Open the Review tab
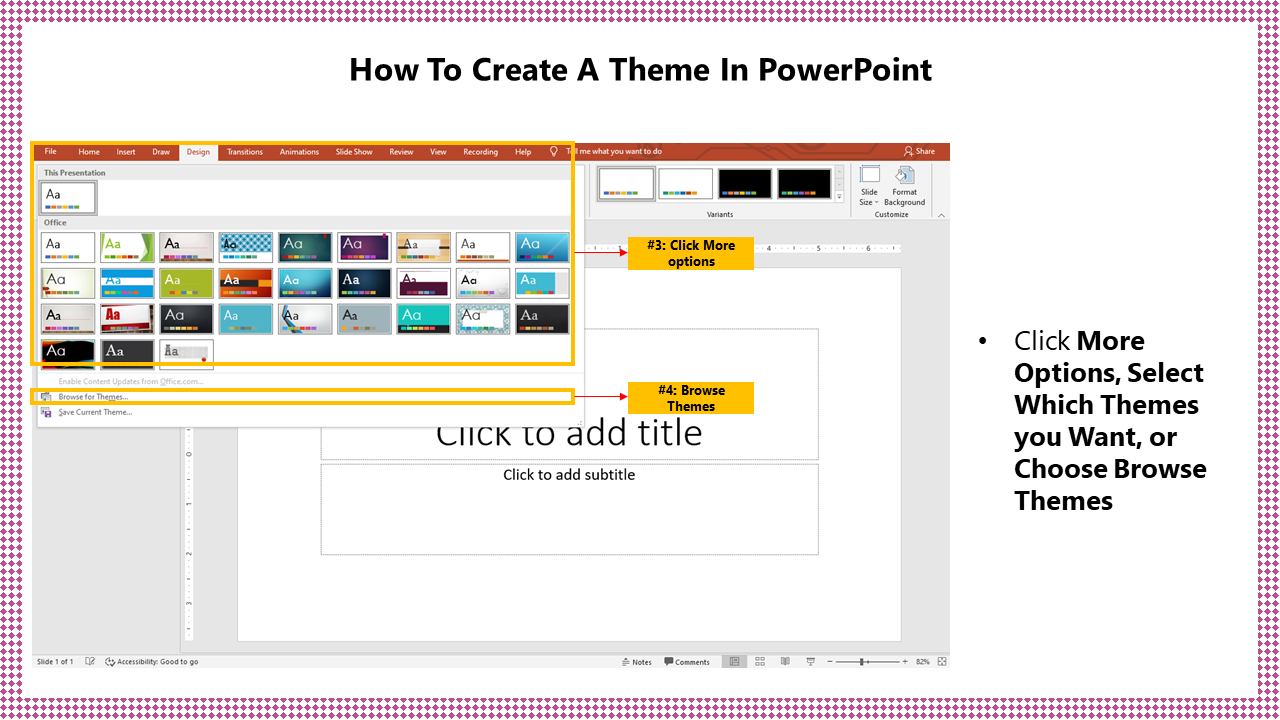The width and height of the screenshot is (1280, 720). (x=401, y=152)
